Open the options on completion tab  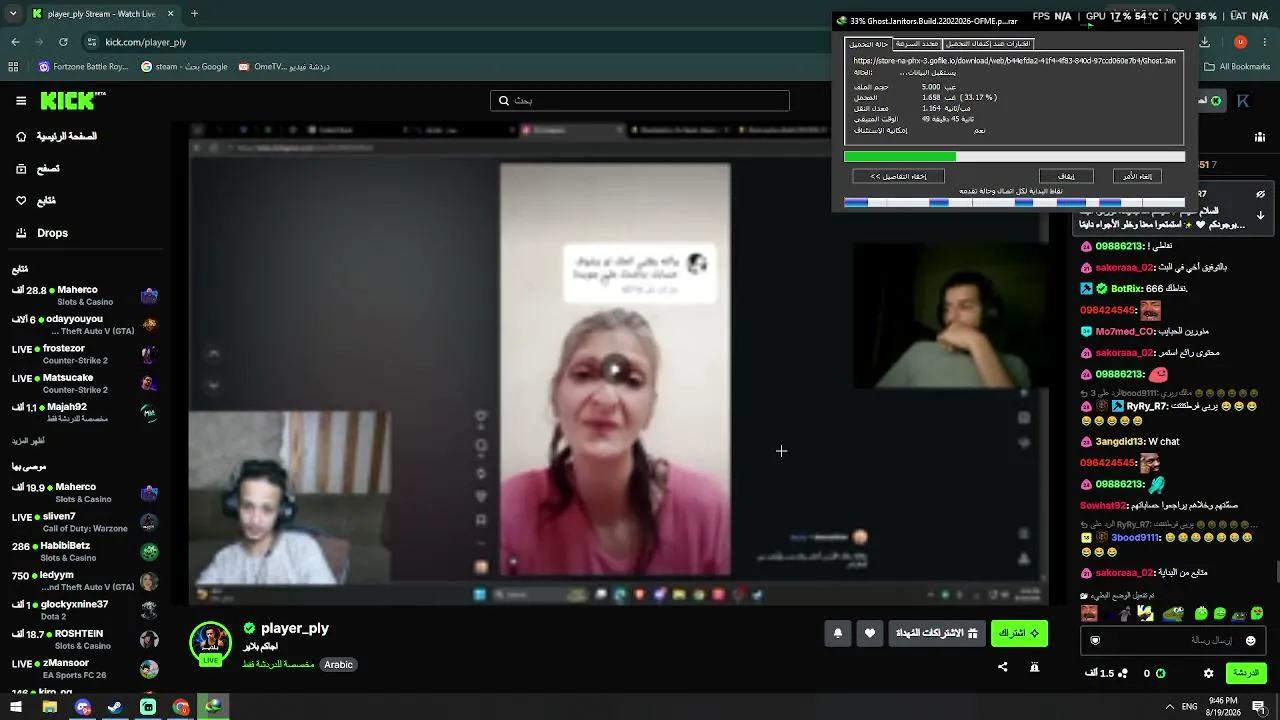coord(988,44)
